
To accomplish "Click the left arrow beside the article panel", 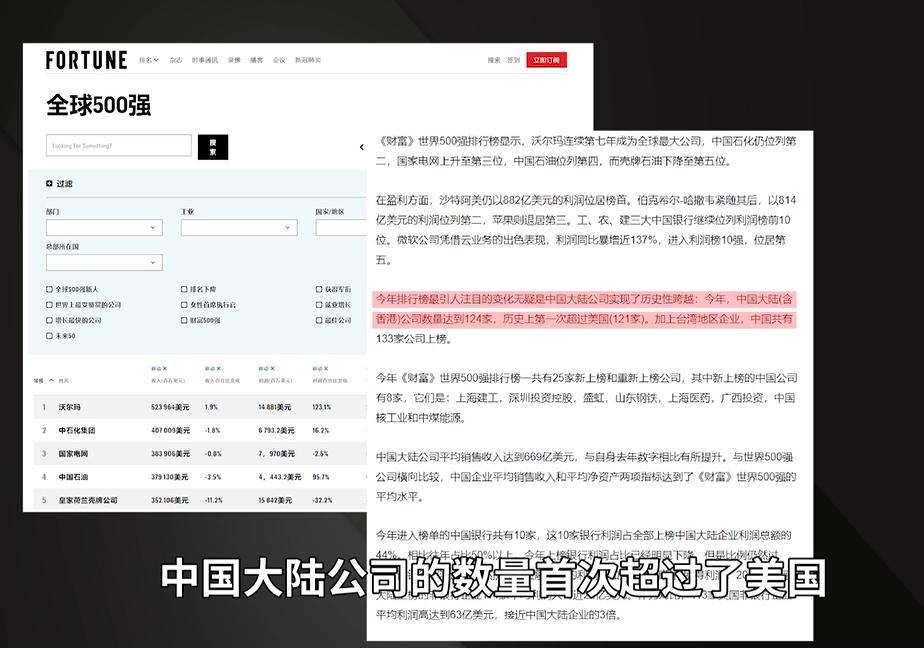I will (362, 147).
